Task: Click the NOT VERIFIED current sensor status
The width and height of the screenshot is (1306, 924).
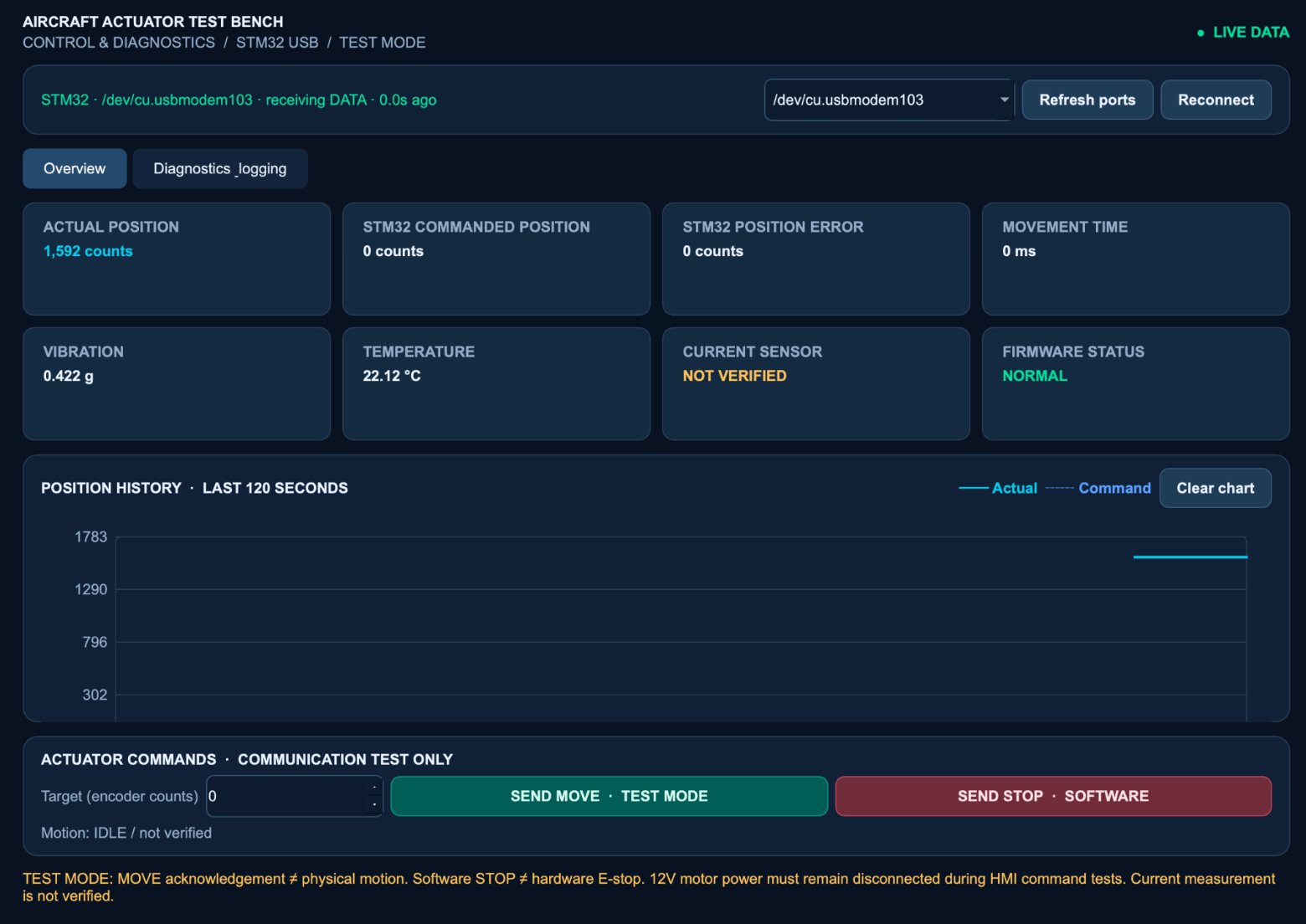Action: [x=734, y=376]
